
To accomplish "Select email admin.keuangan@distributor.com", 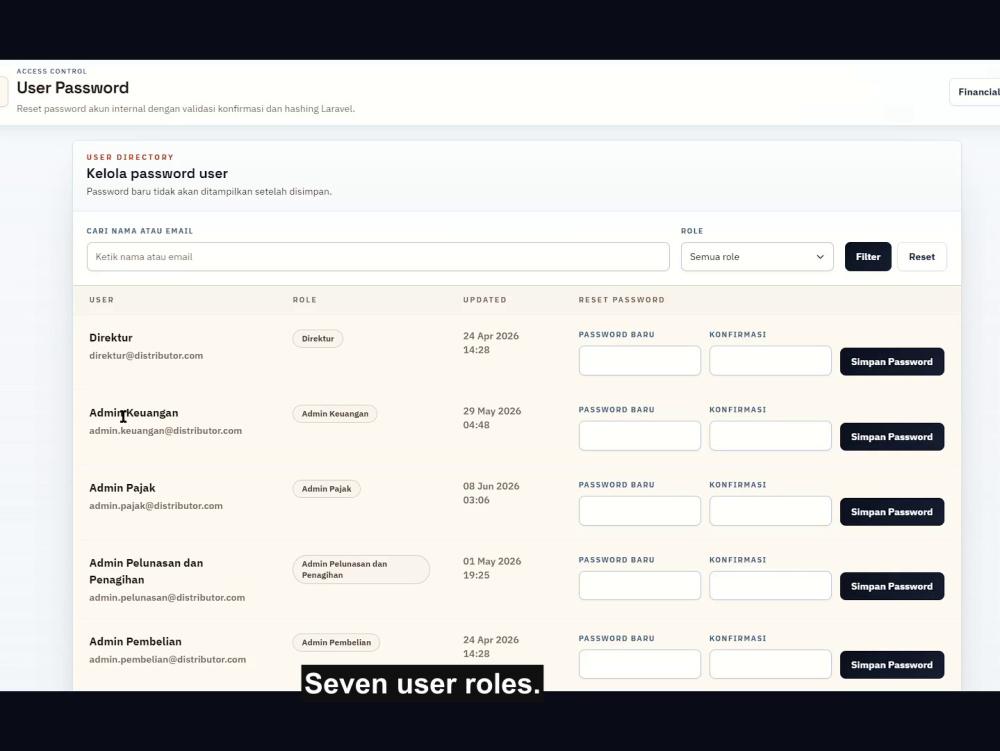I will (165, 431).
